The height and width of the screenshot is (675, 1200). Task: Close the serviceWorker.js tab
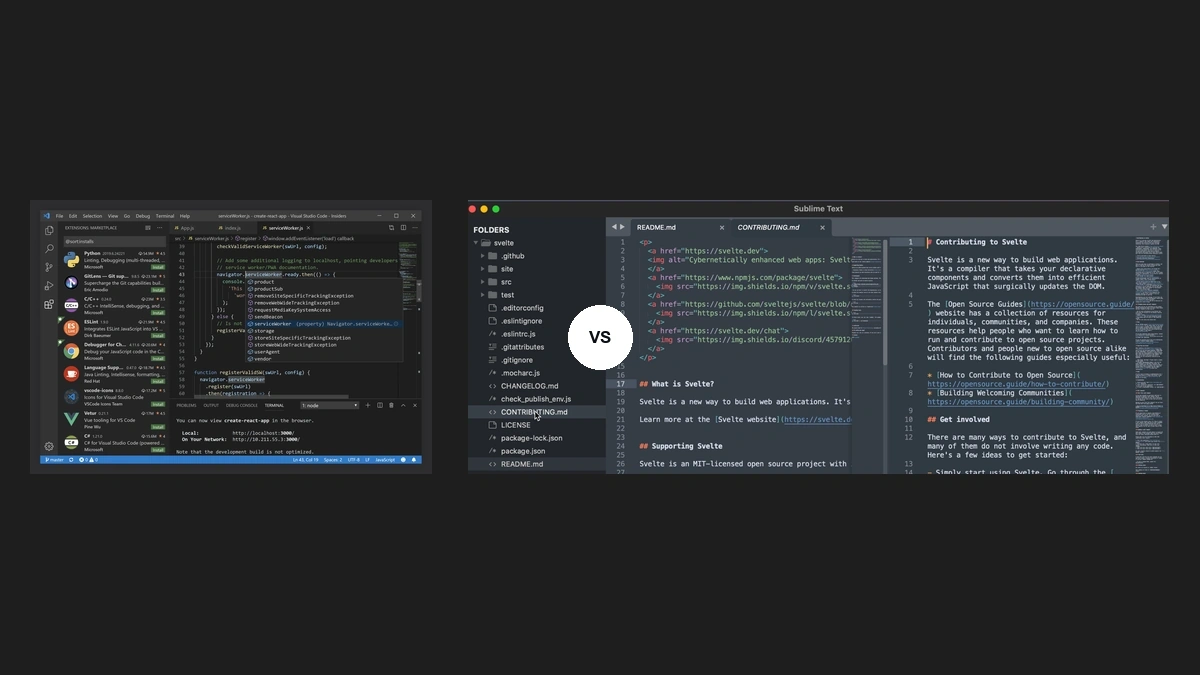point(309,228)
